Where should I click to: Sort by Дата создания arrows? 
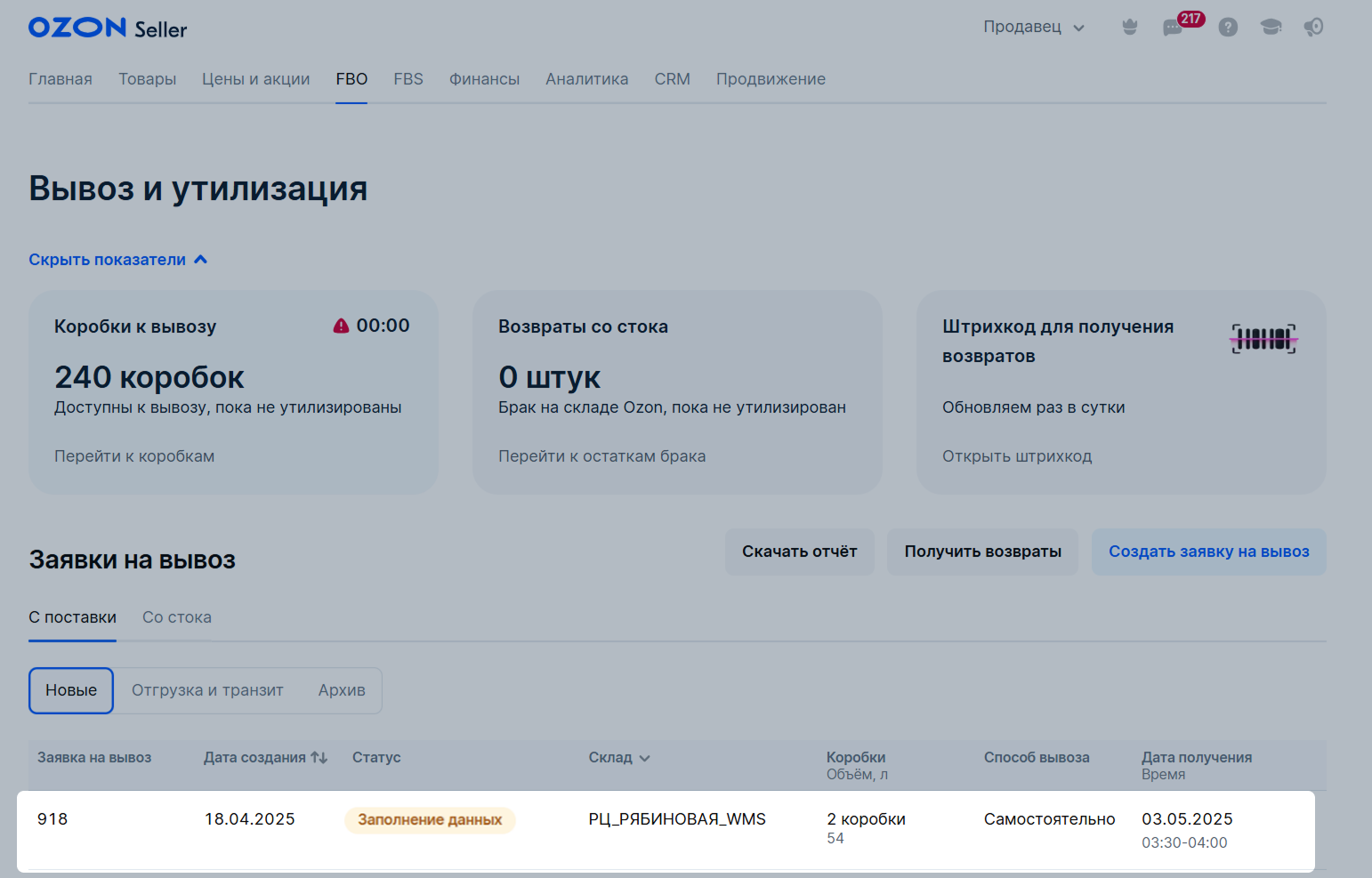pos(319,758)
